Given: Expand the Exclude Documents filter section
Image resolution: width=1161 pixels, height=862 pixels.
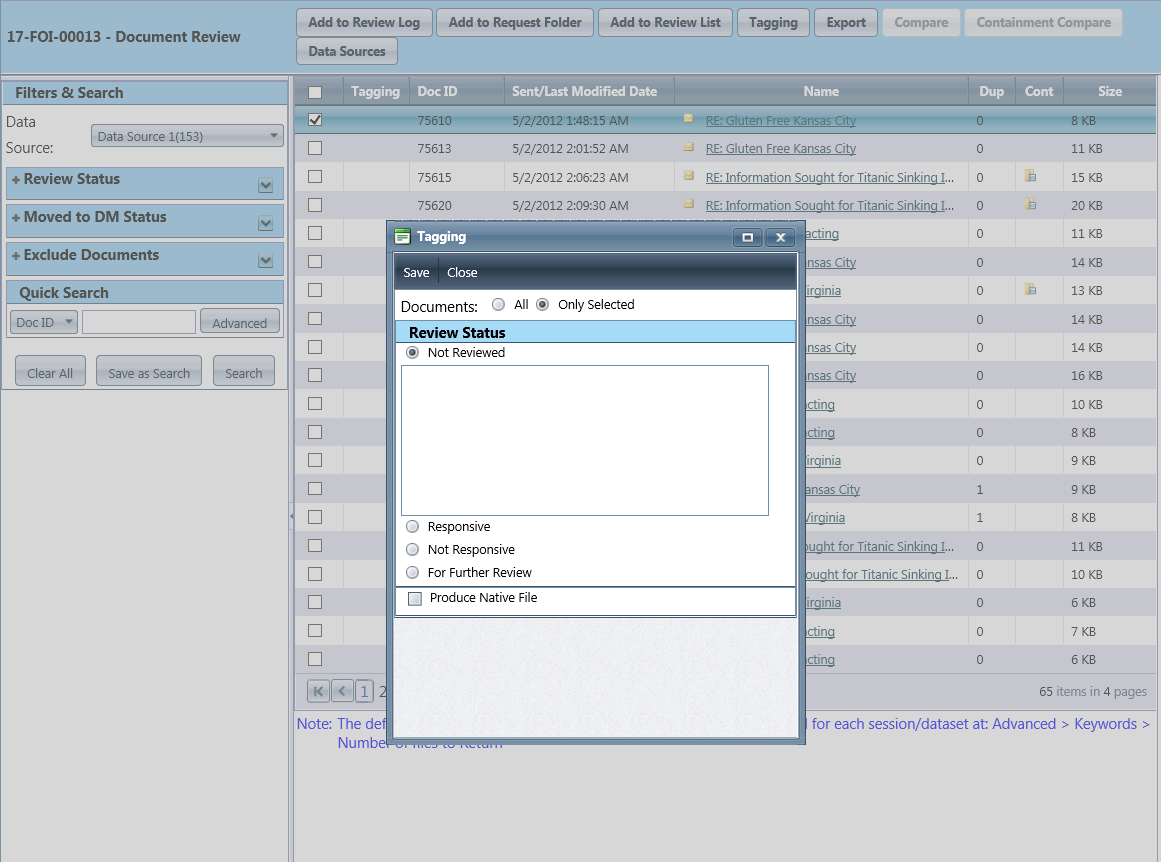Looking at the screenshot, I should (x=265, y=261).
